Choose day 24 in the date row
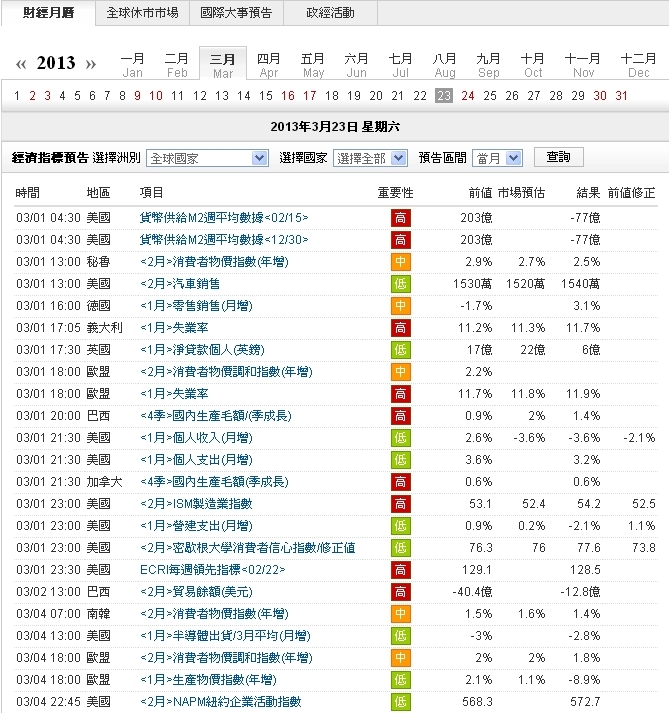Screen dimensions: 669x713 pyautogui.click(x=468, y=96)
